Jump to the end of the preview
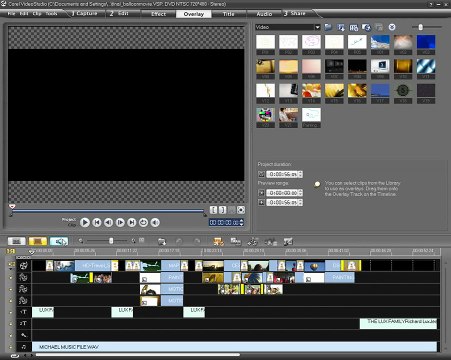Screen dimensions: 451x360 coord(132,222)
